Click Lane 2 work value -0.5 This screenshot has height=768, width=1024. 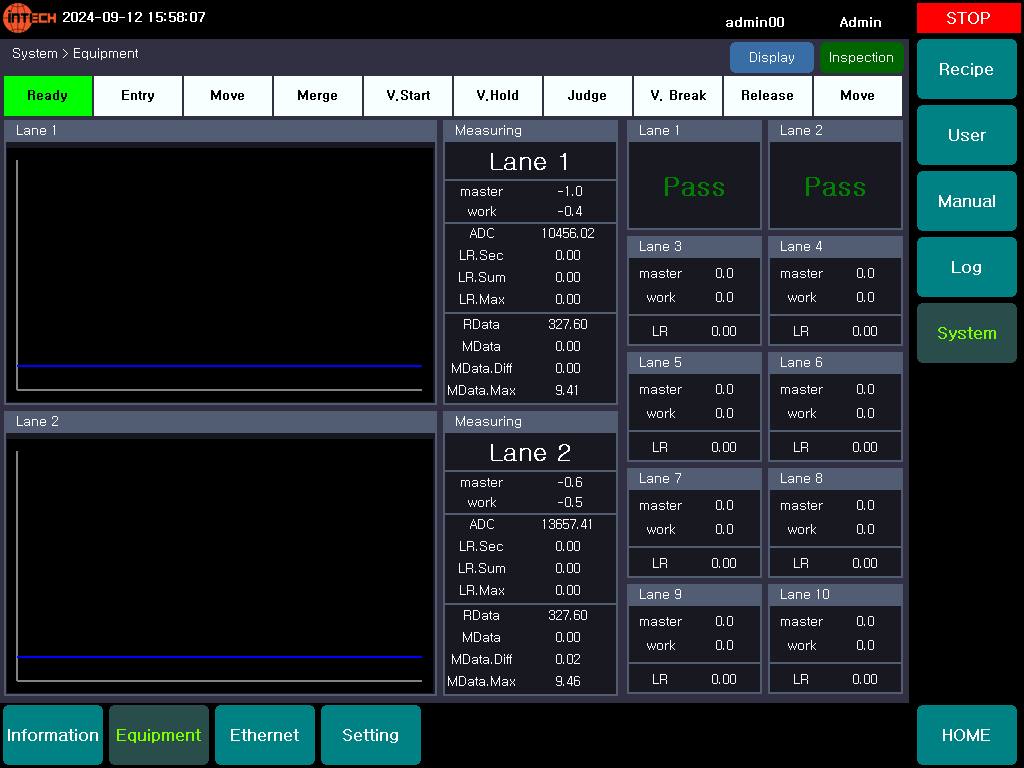click(570, 503)
